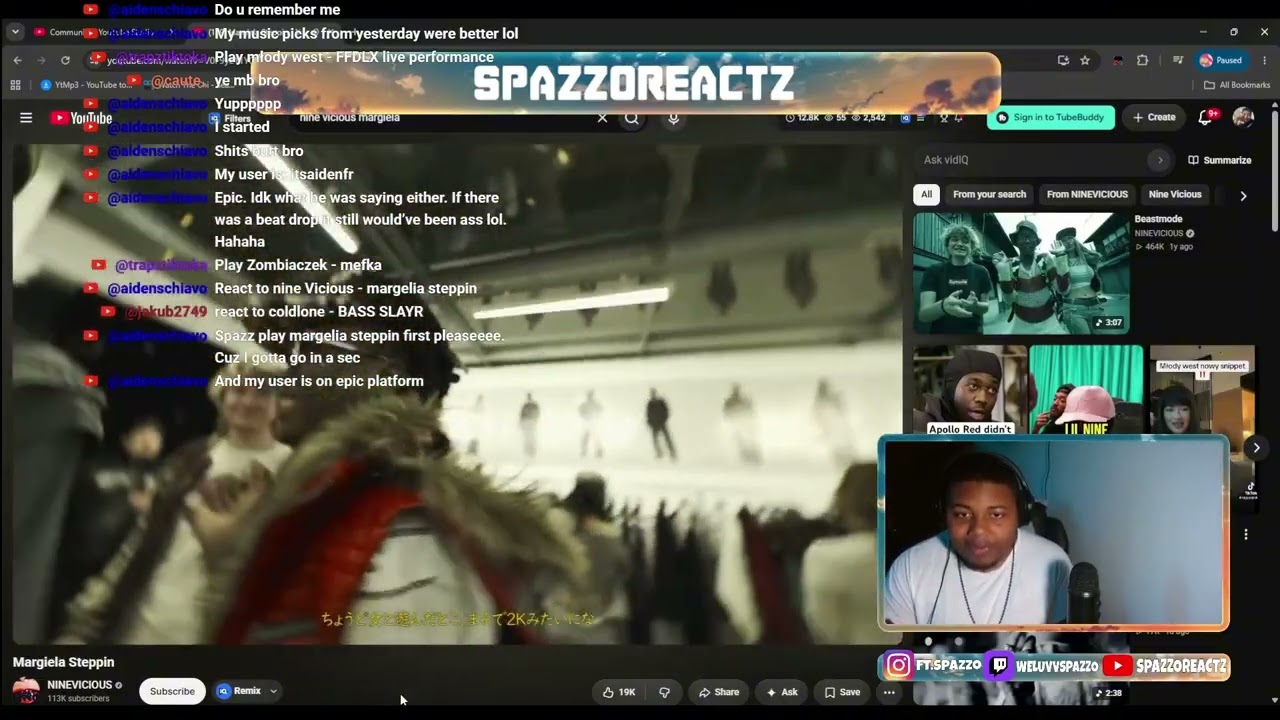
Task: Open the browser extensions puzzle icon
Action: [x=1143, y=60]
